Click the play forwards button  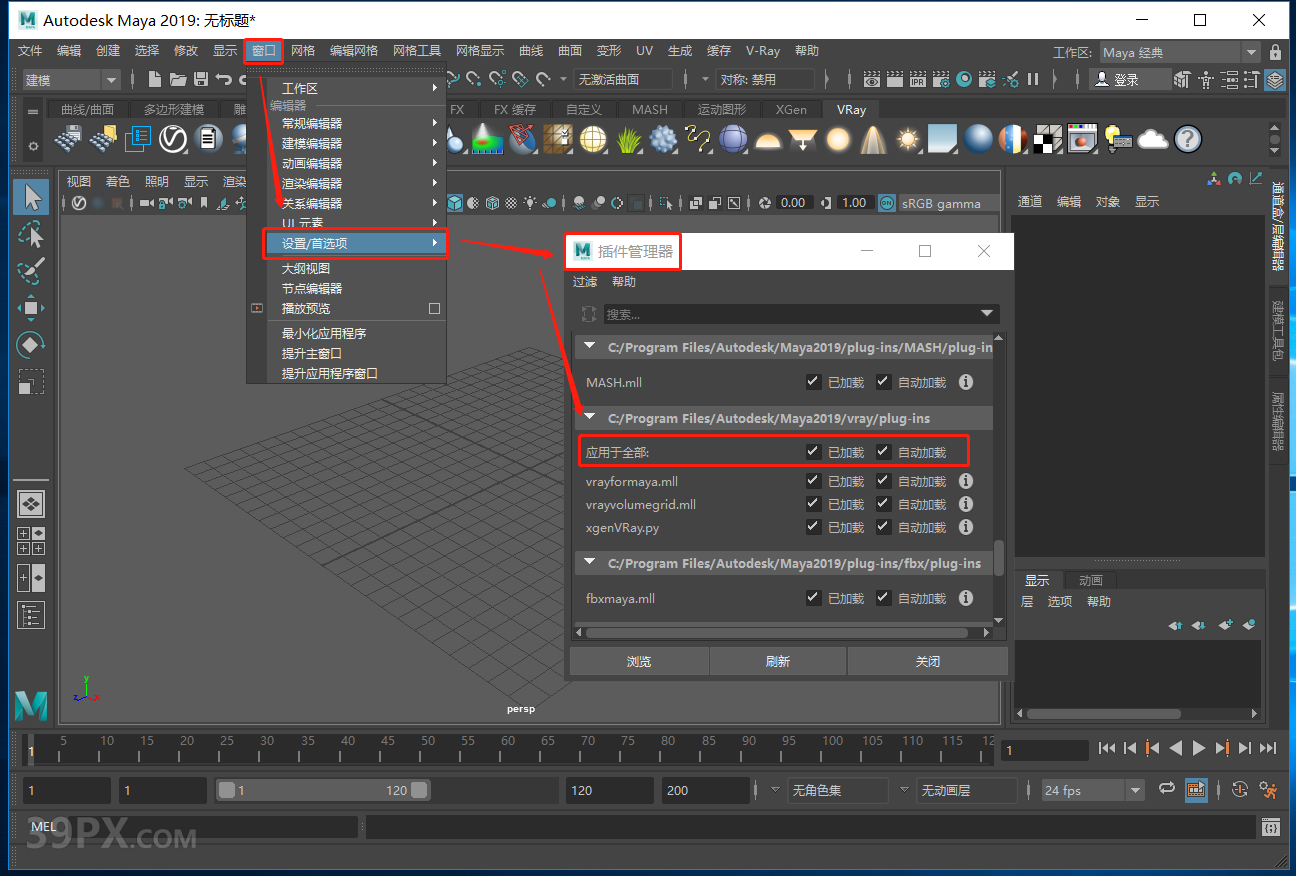[1199, 748]
